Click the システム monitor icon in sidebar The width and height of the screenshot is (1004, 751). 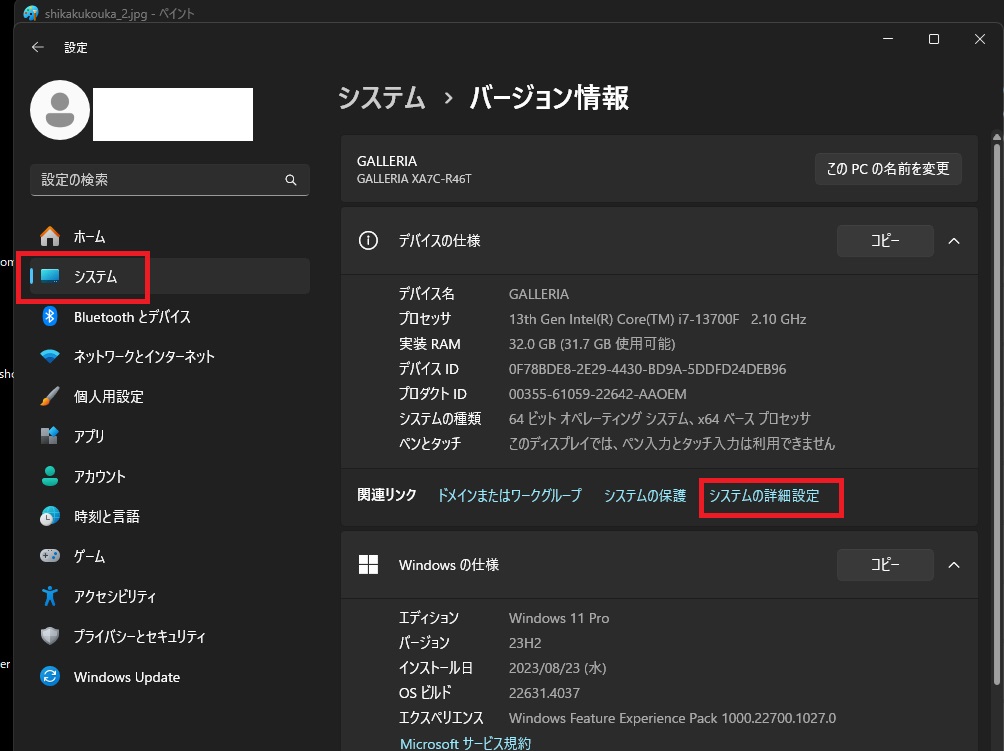pyautogui.click(x=50, y=276)
